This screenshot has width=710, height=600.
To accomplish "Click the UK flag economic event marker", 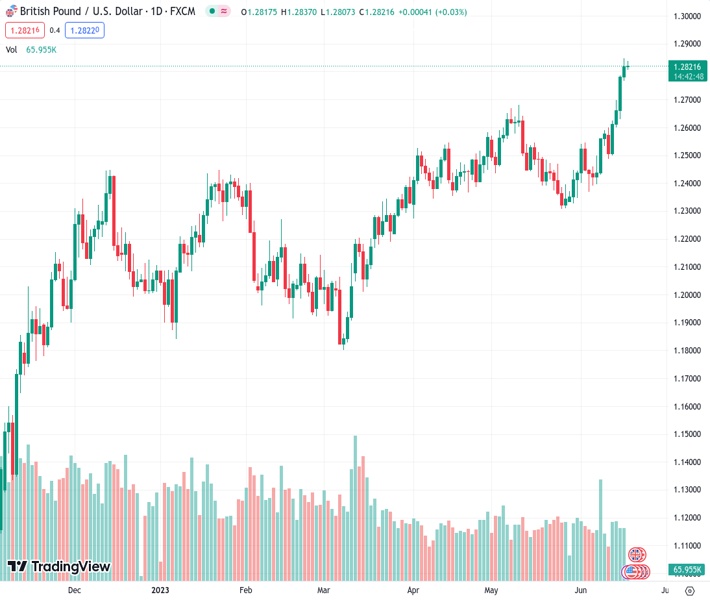I will point(636,554).
